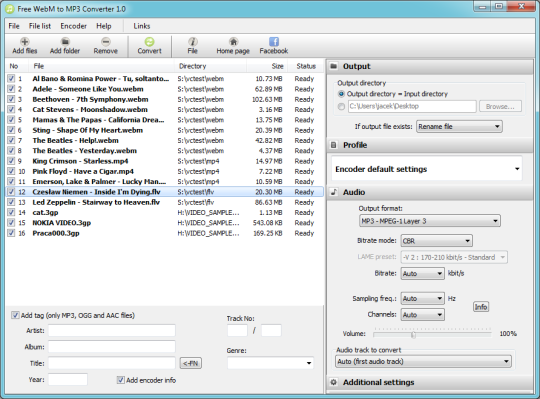Expand the Additional settings section
This screenshot has height=399, width=540.
click(429, 382)
